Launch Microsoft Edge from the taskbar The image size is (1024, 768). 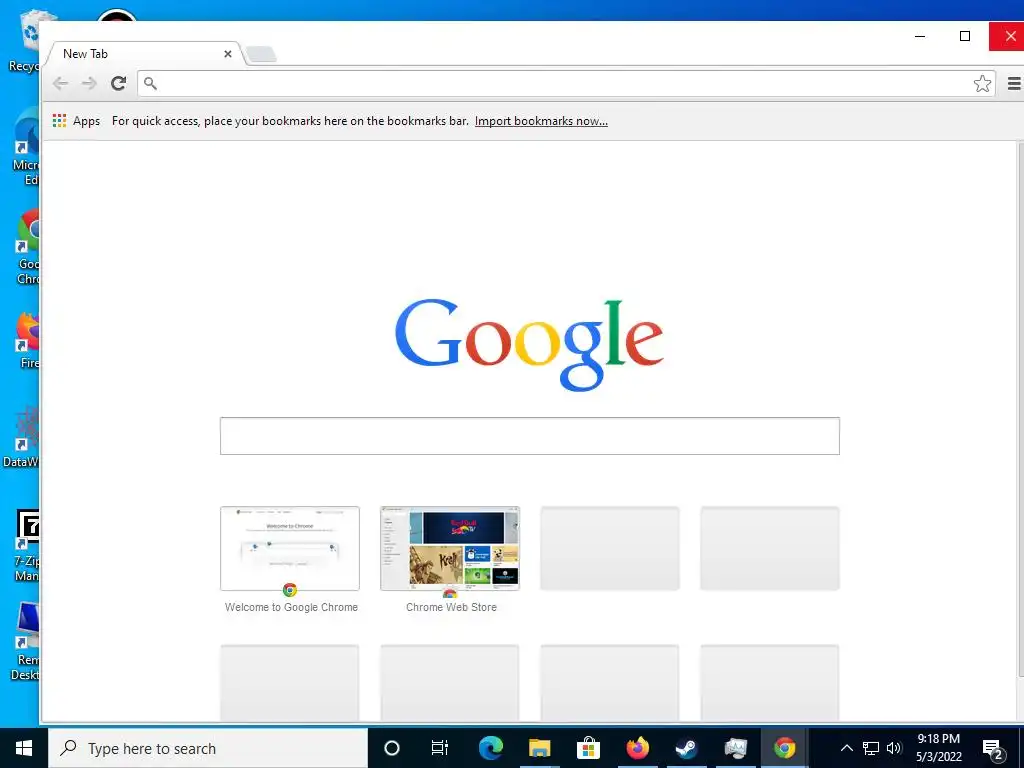pos(490,748)
